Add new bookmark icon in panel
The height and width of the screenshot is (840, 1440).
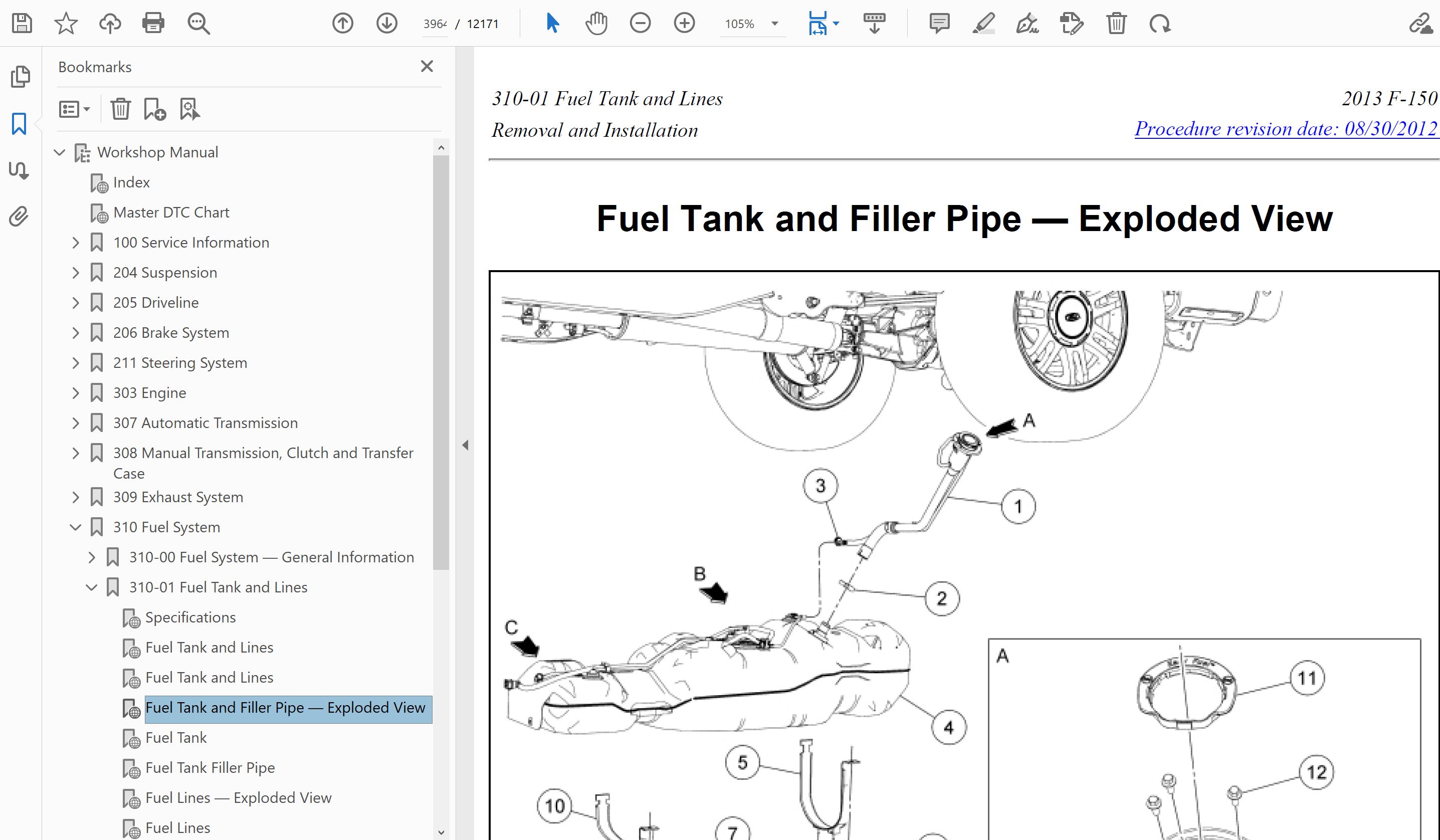pyautogui.click(x=154, y=109)
